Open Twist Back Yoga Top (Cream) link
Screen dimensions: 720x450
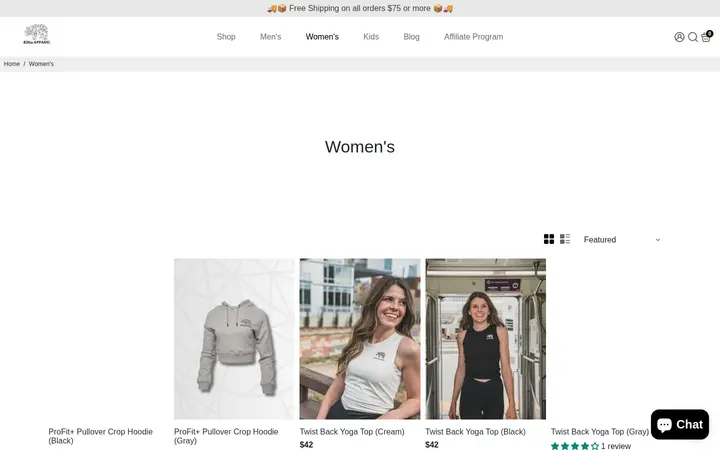coord(352,432)
